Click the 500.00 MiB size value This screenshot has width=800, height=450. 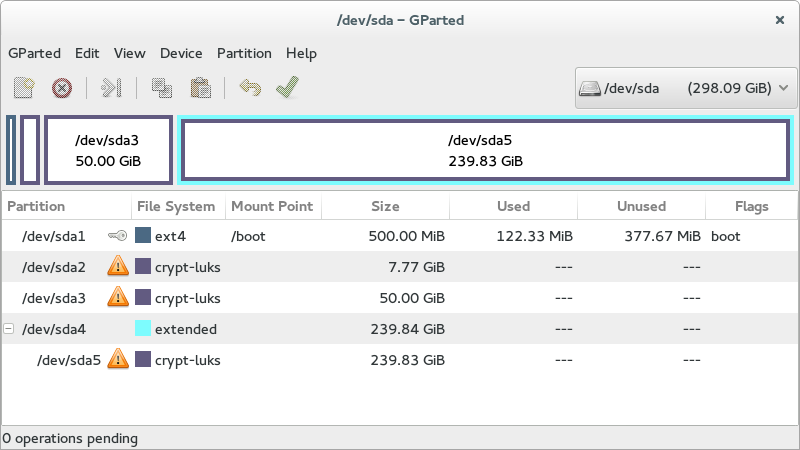[x=407, y=236]
